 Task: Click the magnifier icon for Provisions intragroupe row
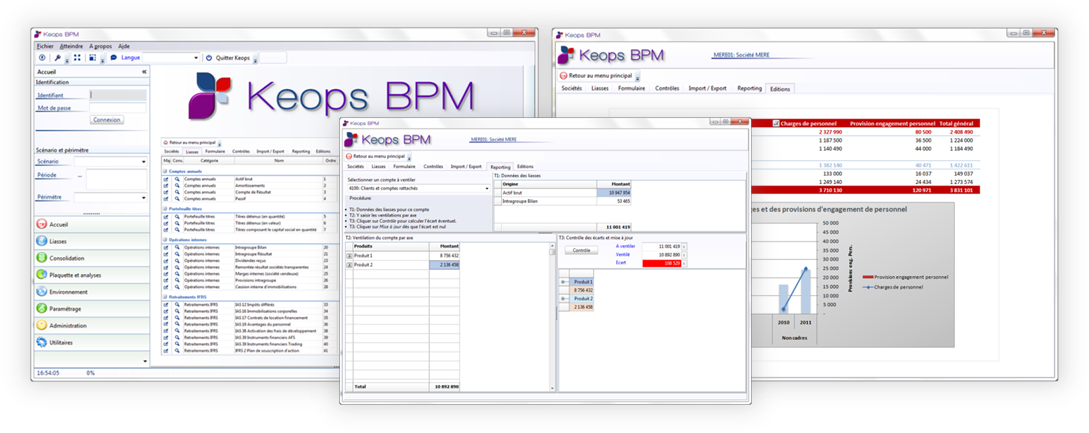[177, 279]
